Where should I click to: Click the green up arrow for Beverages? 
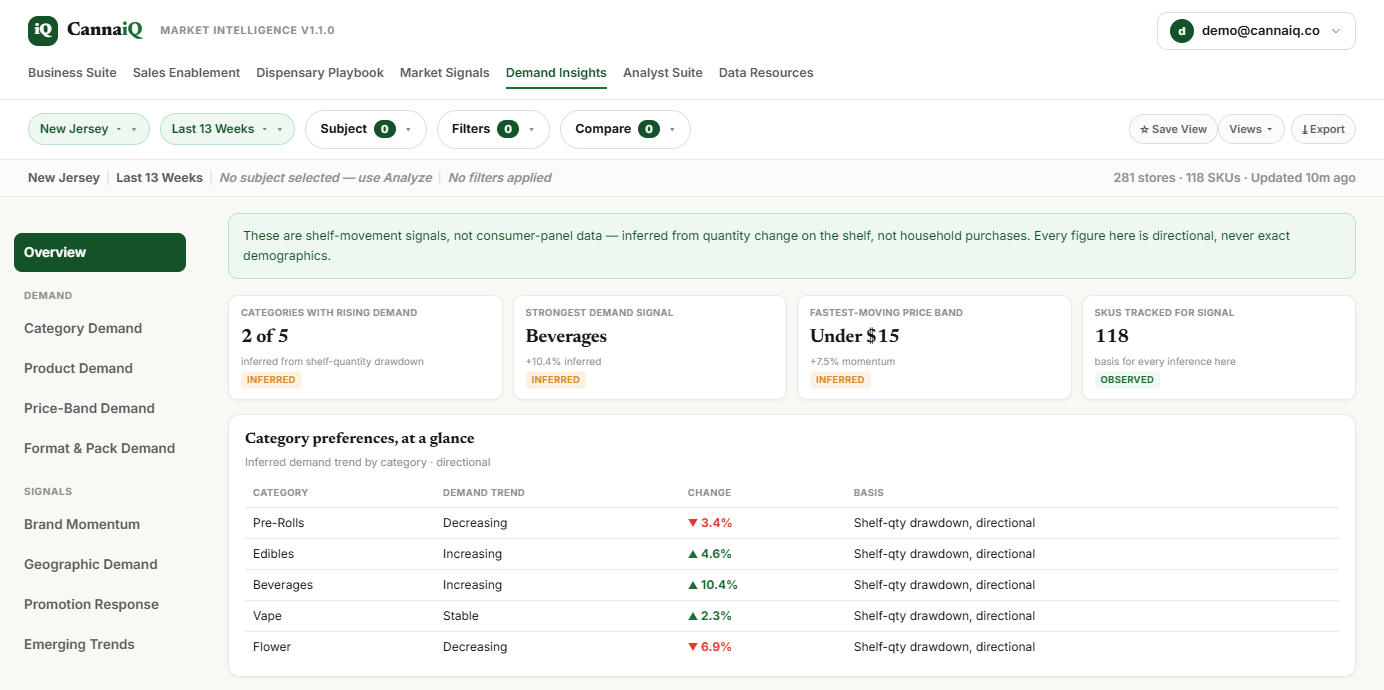coord(692,585)
